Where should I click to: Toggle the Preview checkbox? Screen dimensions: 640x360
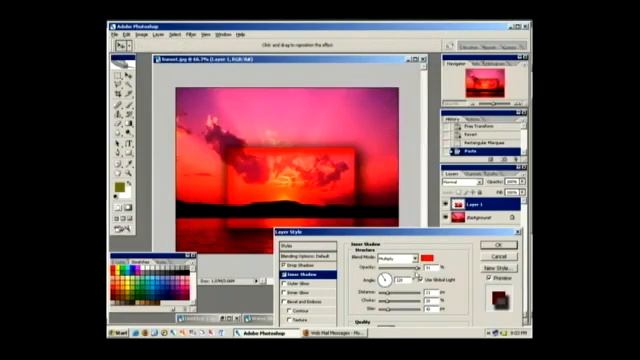pos(489,278)
